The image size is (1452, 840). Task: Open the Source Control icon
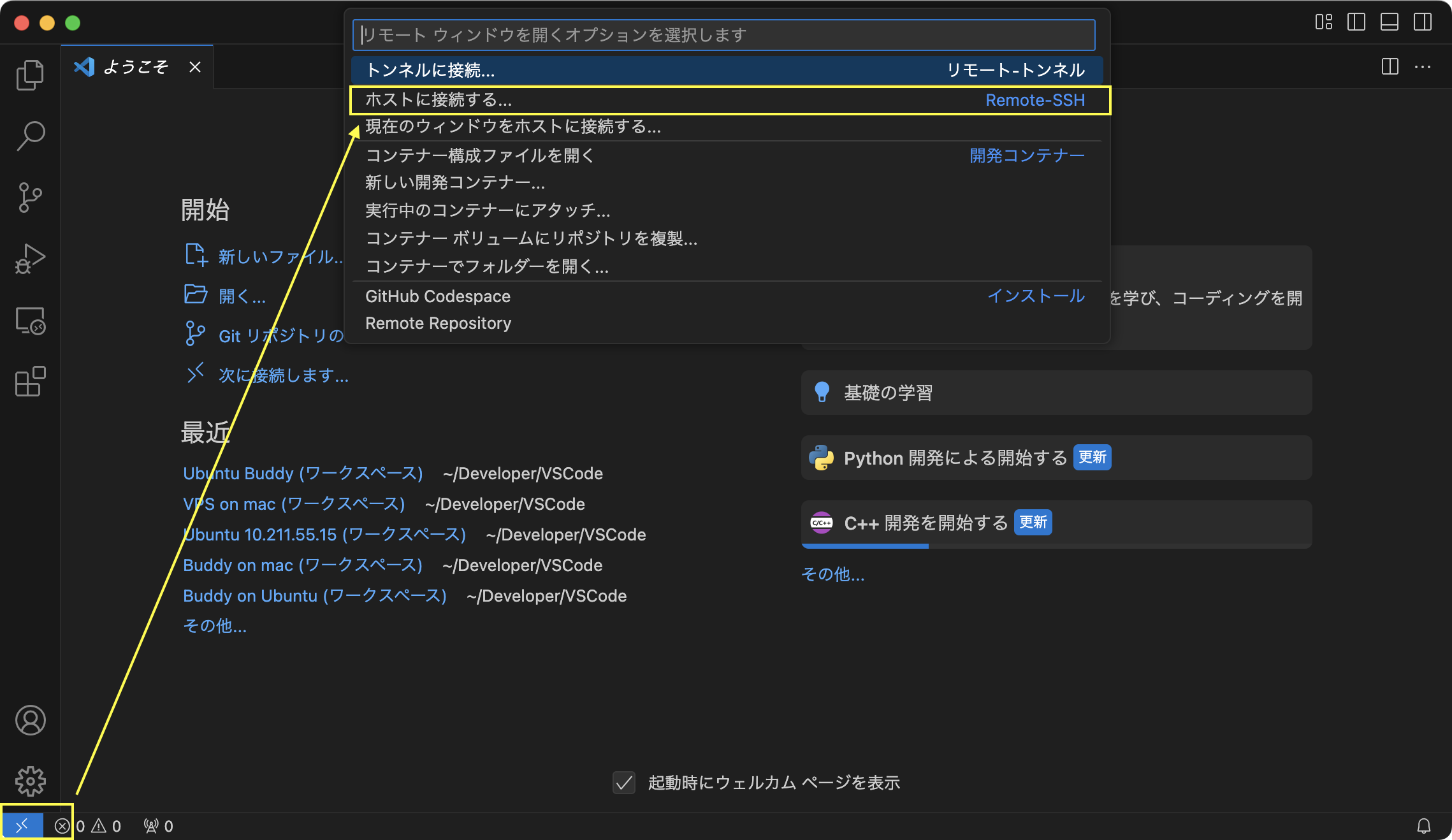(x=29, y=196)
